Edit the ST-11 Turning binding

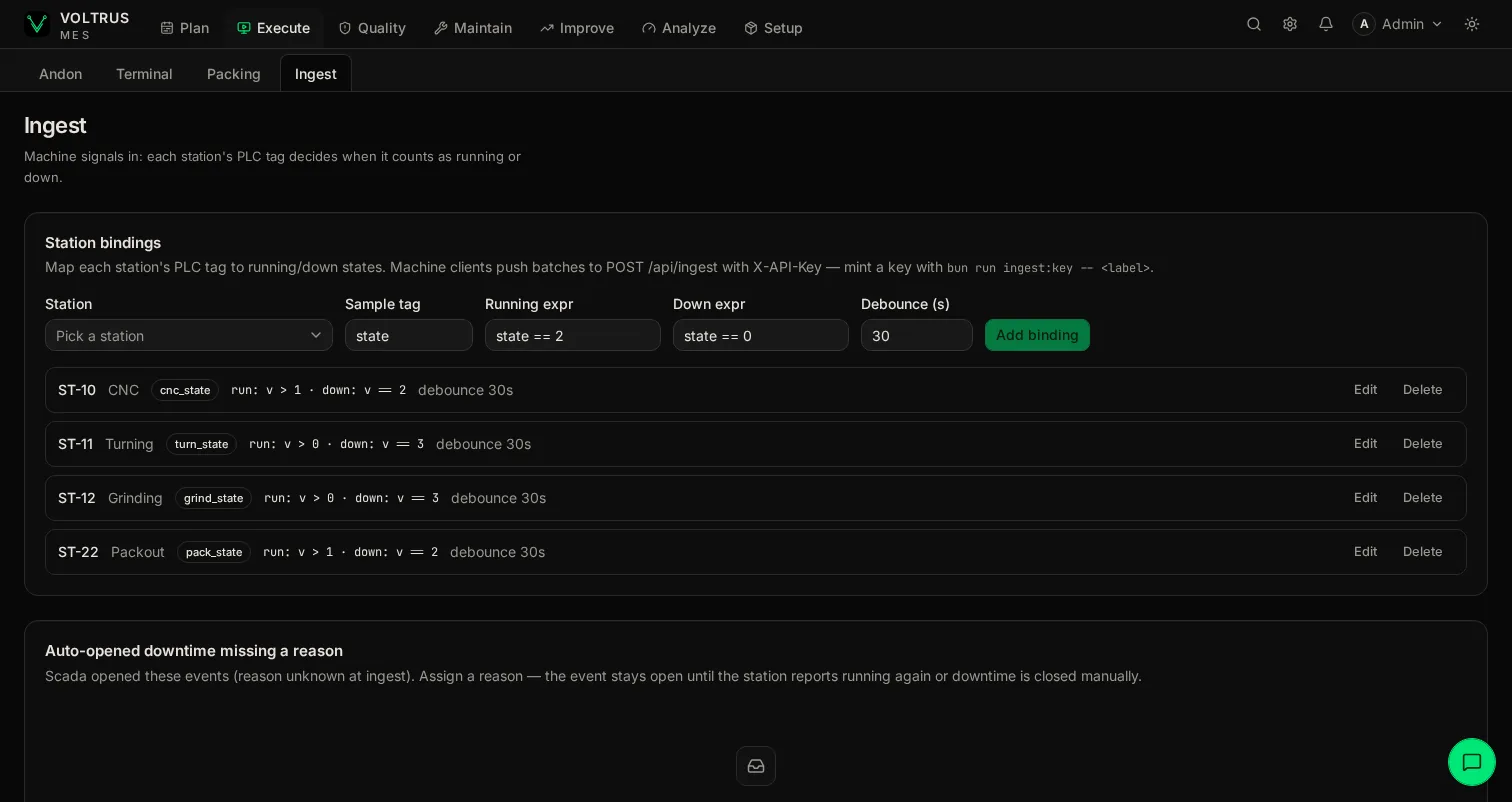pos(1365,444)
